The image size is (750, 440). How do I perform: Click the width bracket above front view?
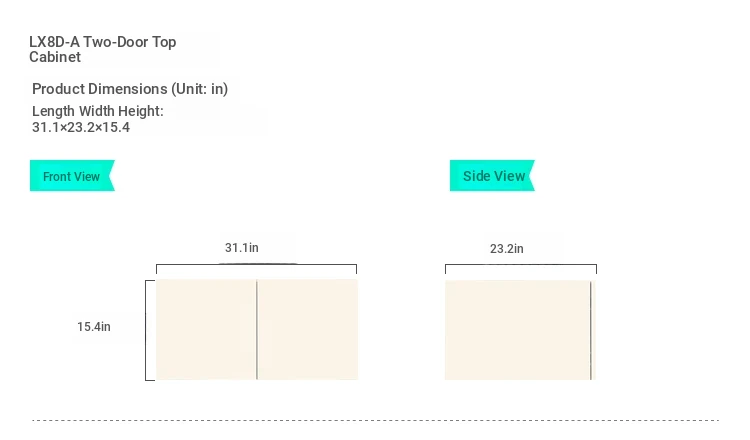pos(256,268)
